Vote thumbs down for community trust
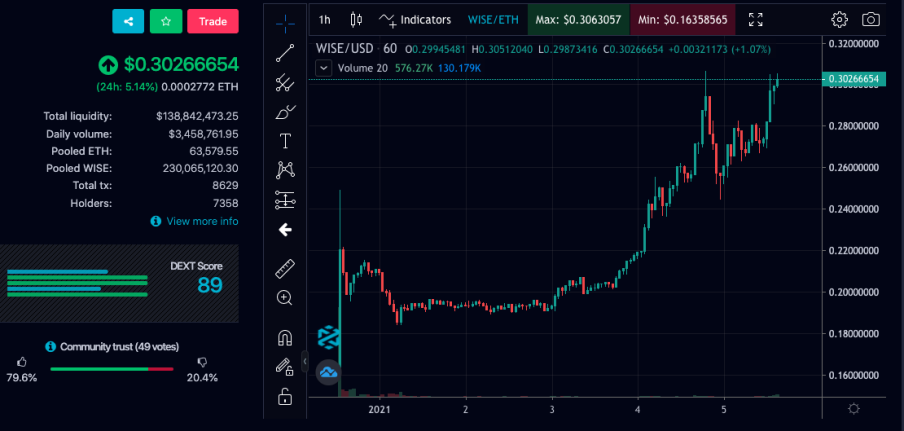The width and height of the screenshot is (904, 431). tap(202, 362)
